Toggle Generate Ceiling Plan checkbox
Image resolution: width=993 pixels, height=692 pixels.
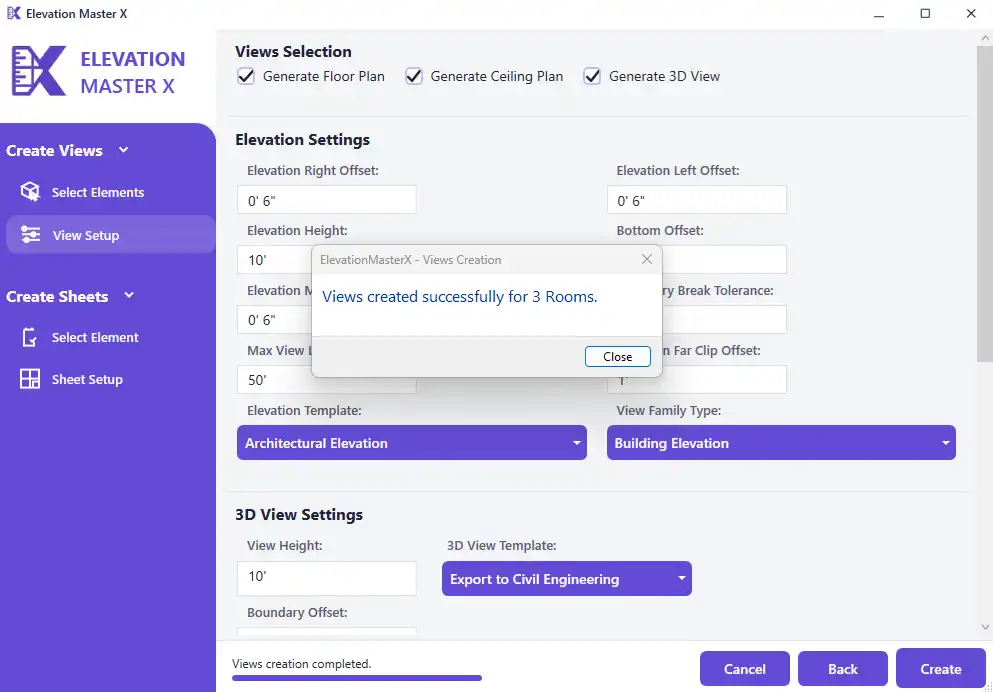414,76
